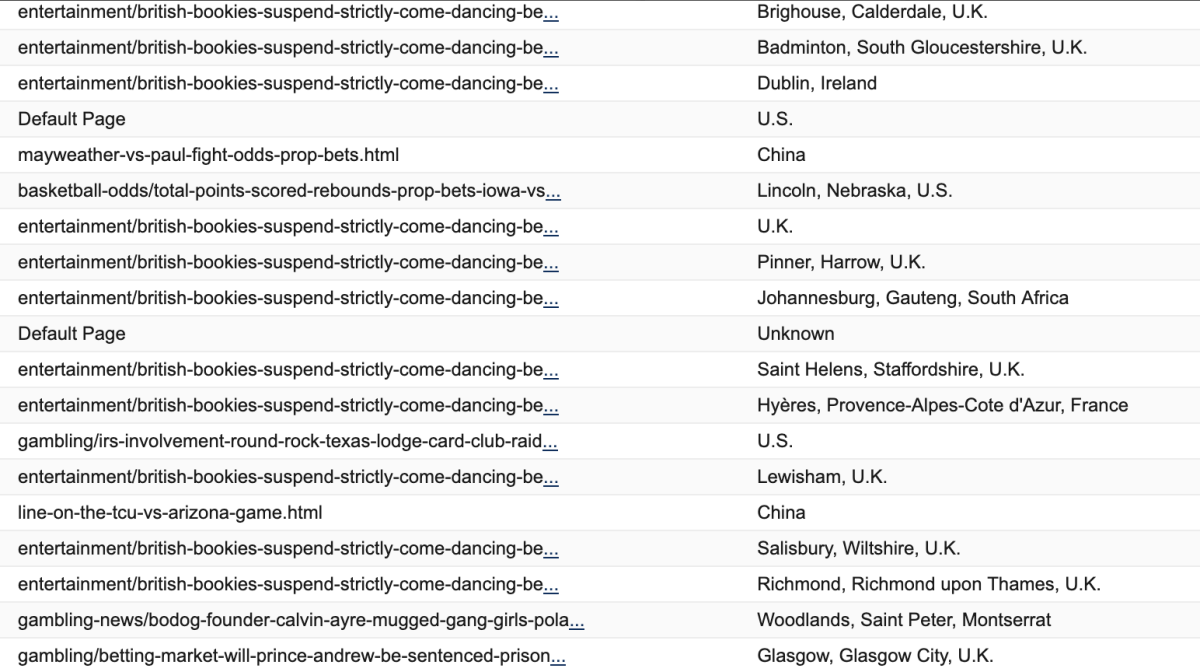Select line-on-the-tcu-vs-arizona-game.html page entry
Image resolution: width=1200 pixels, height=672 pixels.
click(x=170, y=513)
